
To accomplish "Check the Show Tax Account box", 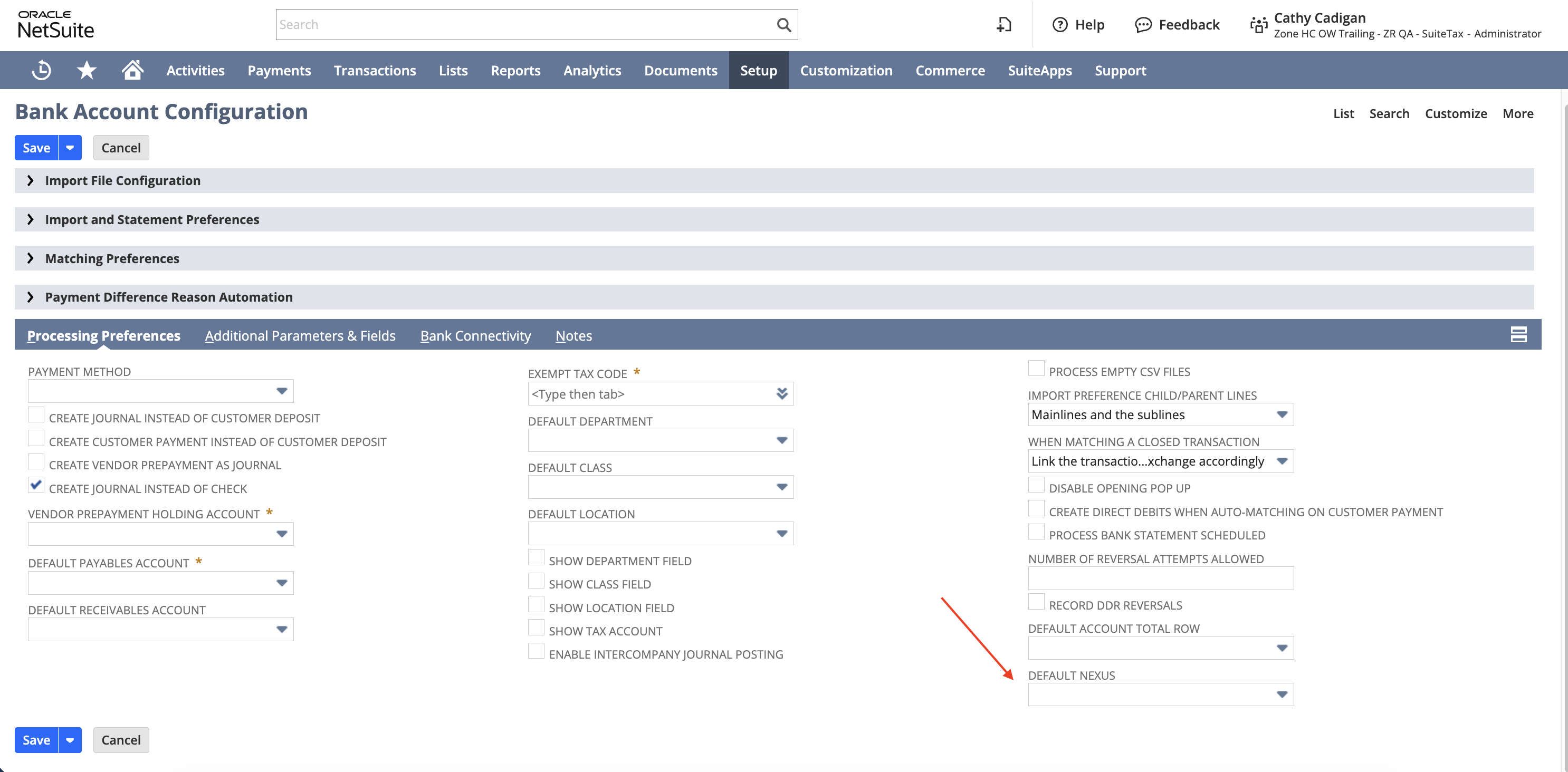I will pyautogui.click(x=536, y=628).
